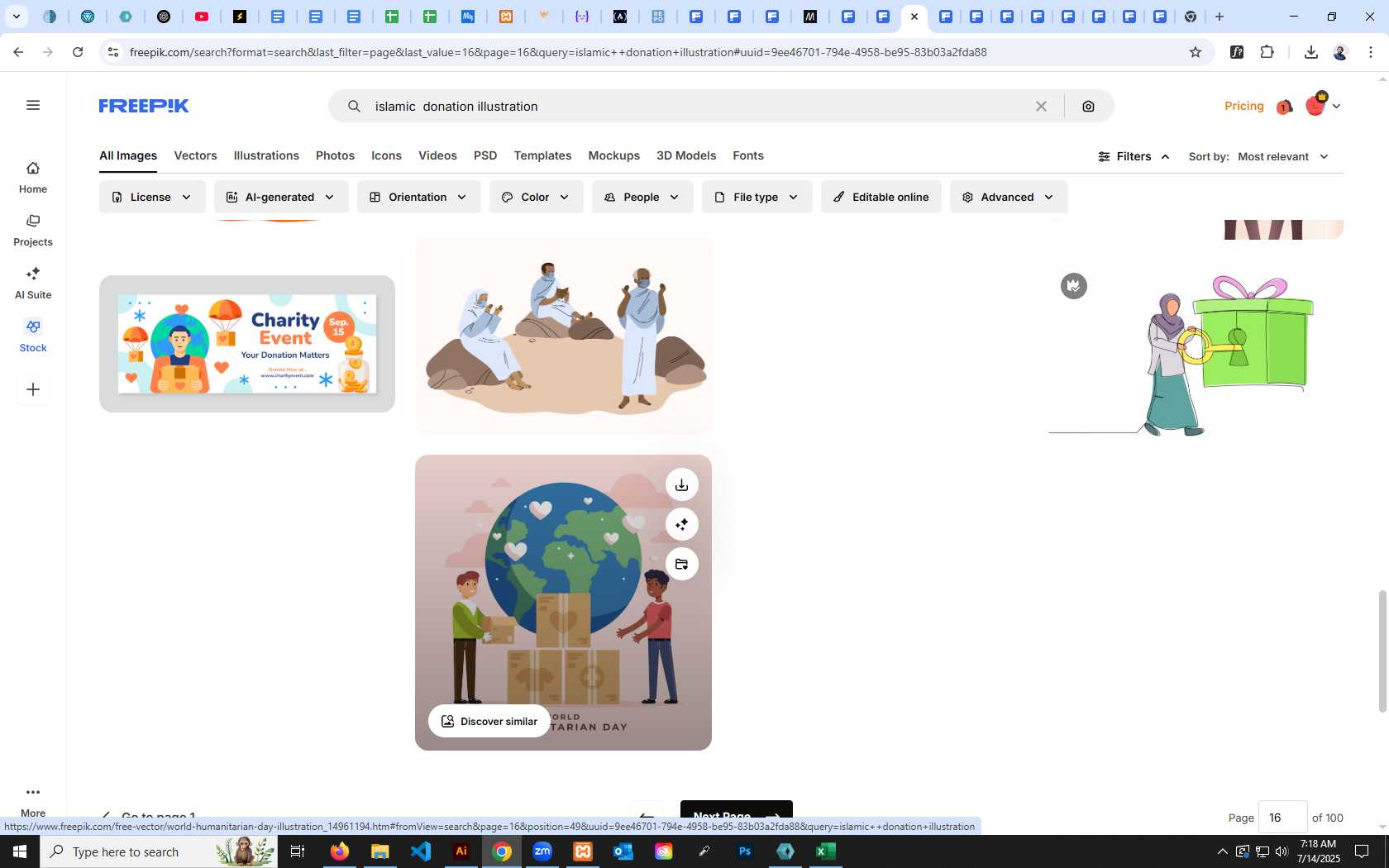1389x868 pixels.
Task: Reload the page
Action: (x=78, y=52)
